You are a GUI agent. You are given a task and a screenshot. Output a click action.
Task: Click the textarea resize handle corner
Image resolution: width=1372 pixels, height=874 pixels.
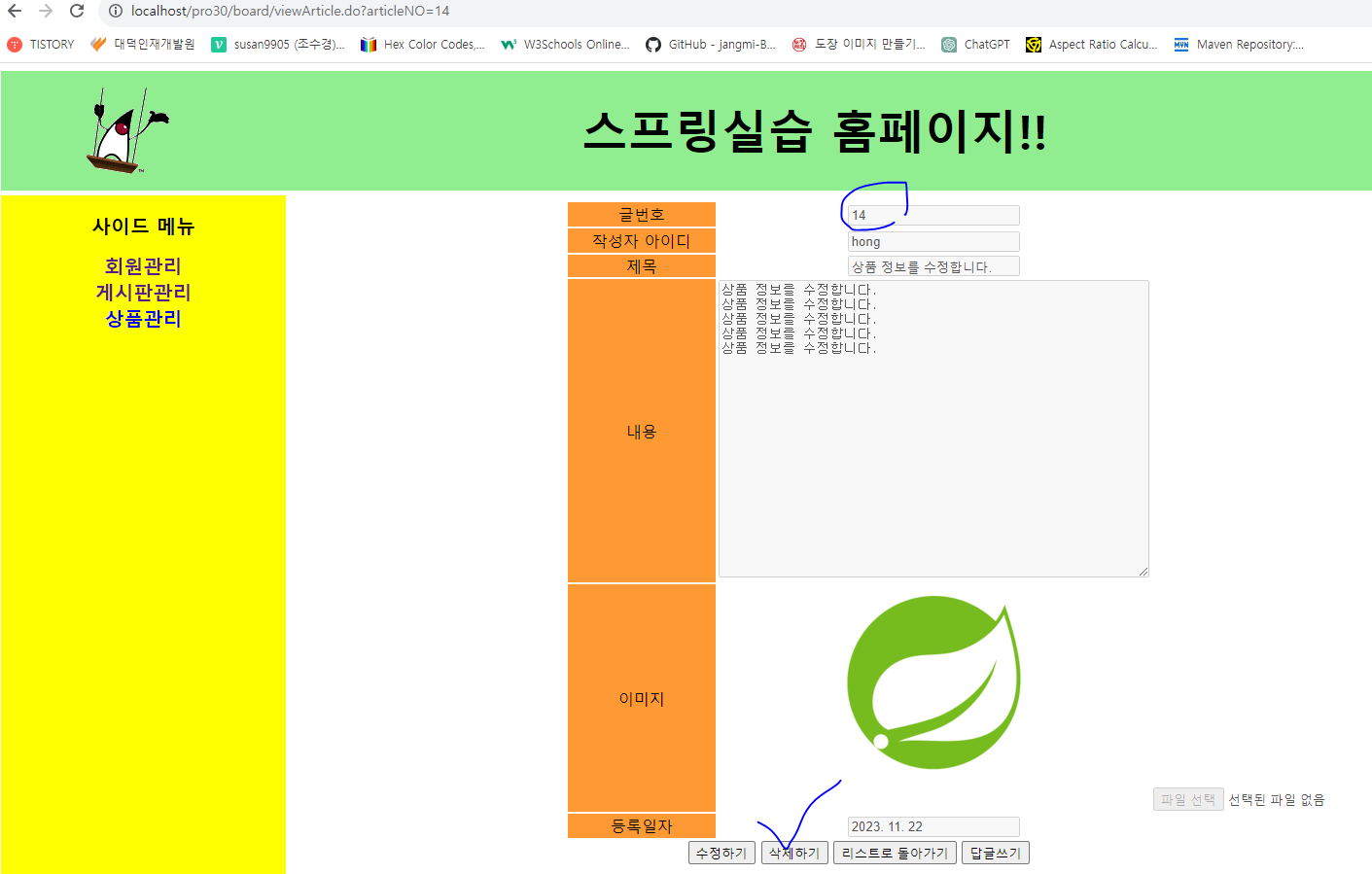coord(1143,572)
